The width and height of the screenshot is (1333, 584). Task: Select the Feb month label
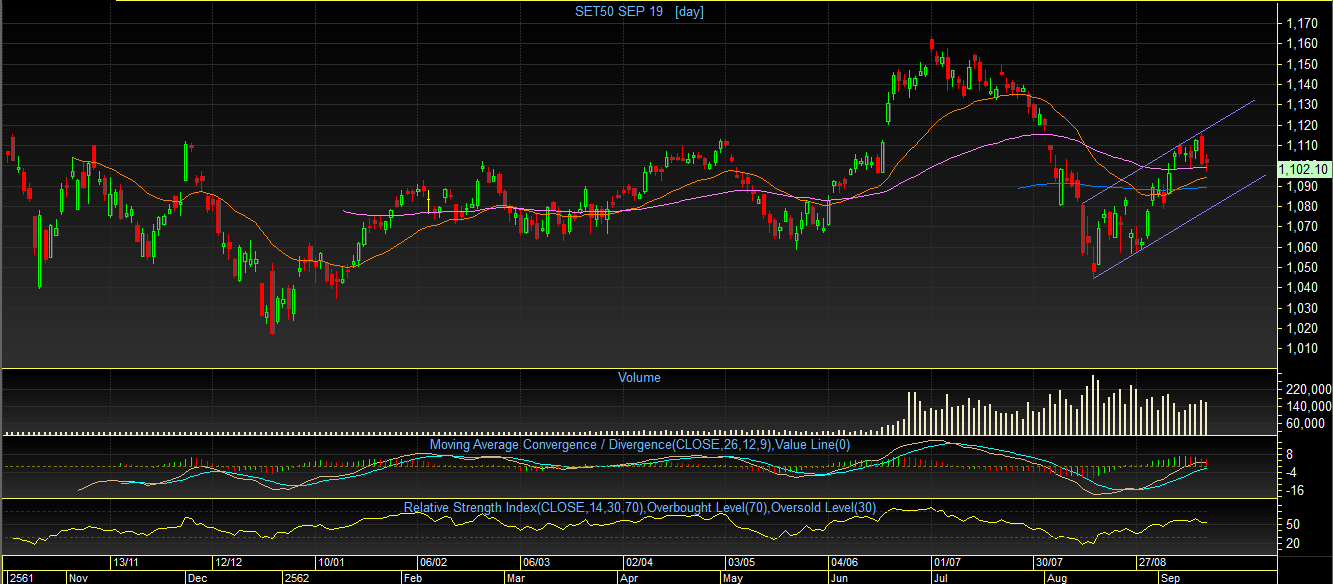pos(413,577)
